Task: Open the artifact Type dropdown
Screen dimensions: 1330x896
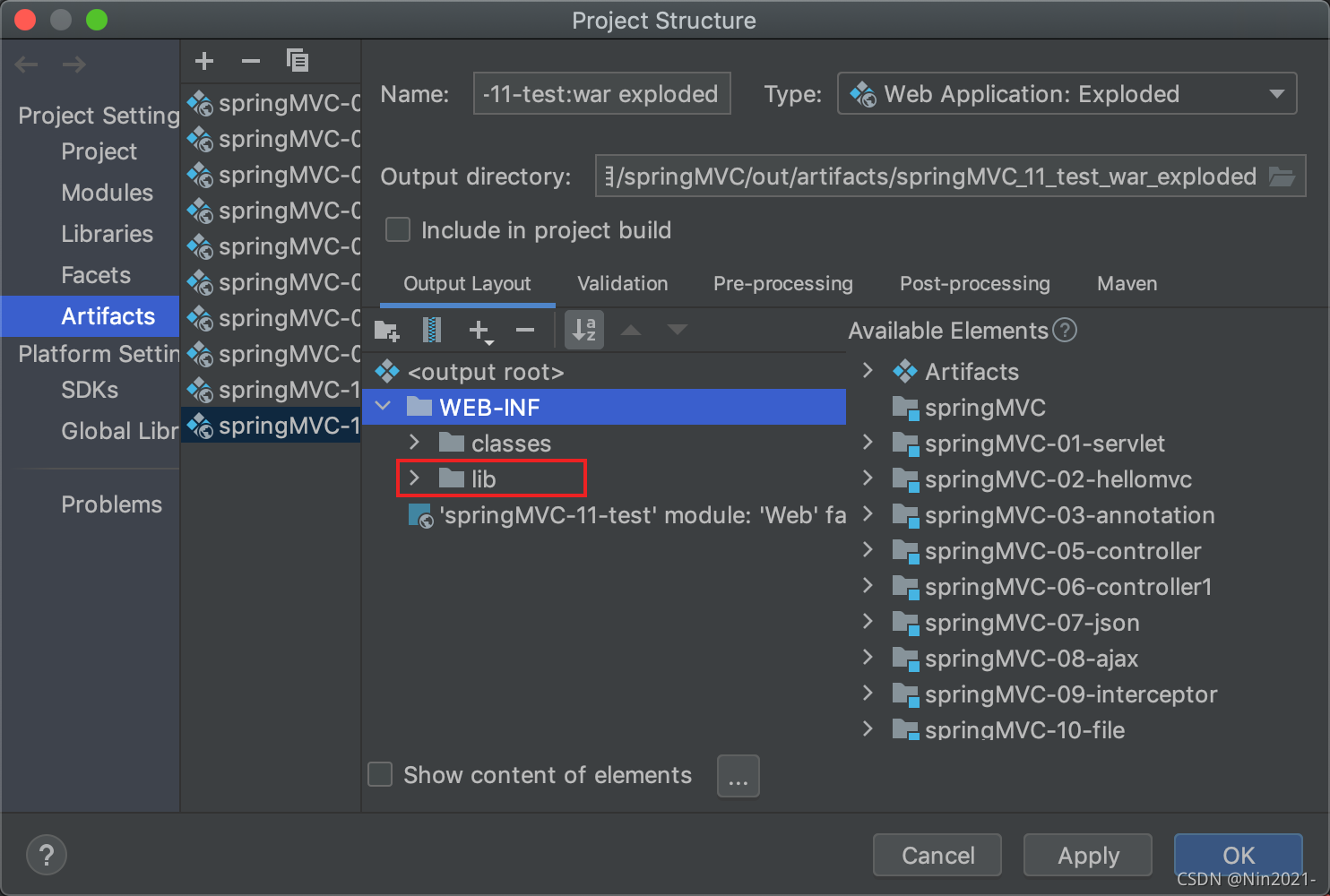Action: click(x=1067, y=94)
